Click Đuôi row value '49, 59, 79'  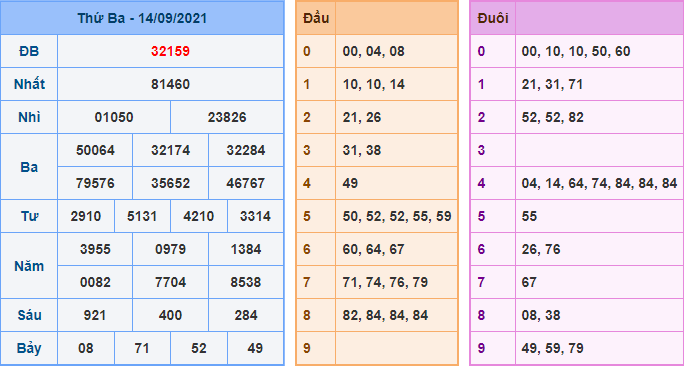point(553,349)
